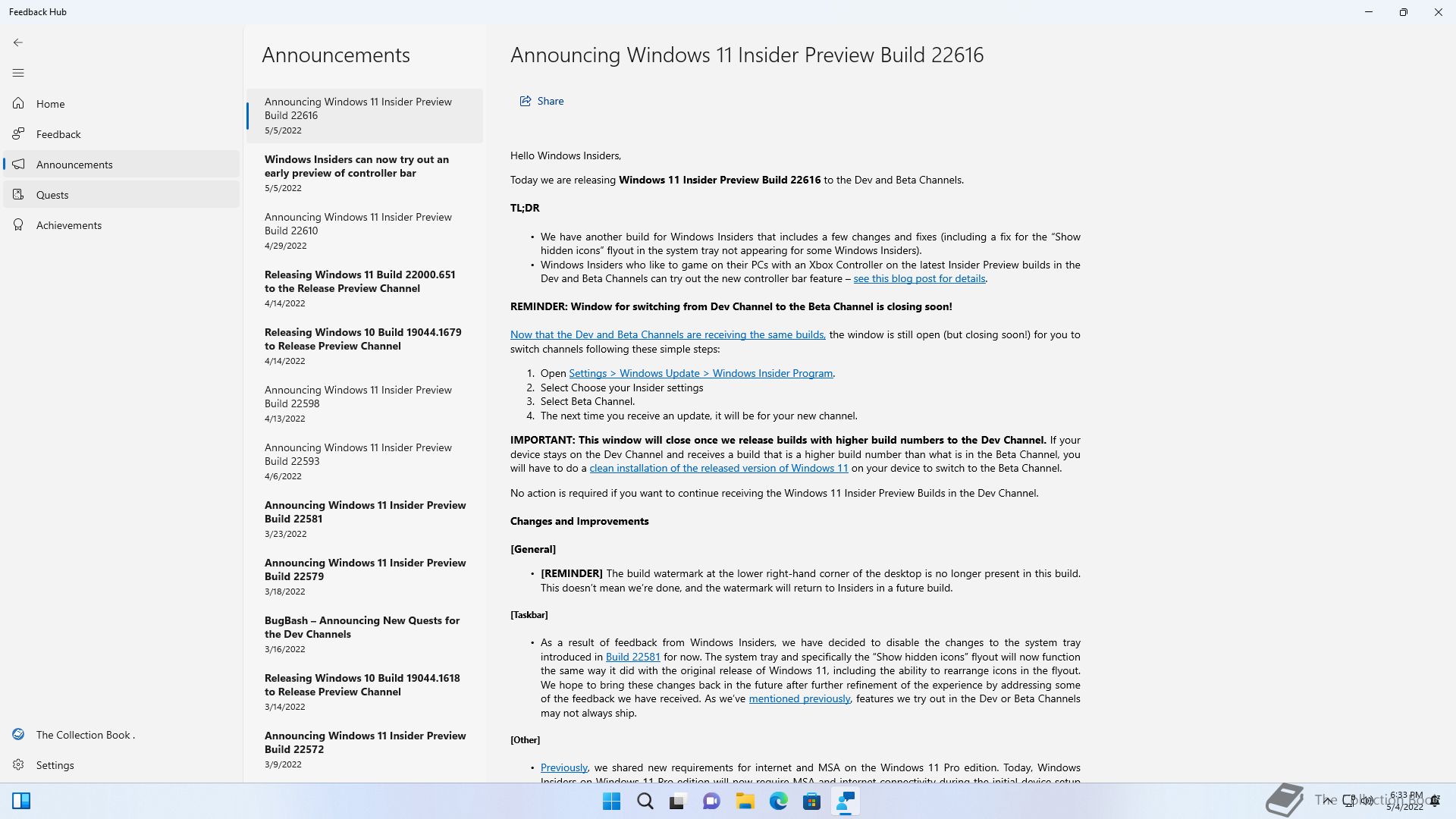Open Widgets panel from taskbar
This screenshot has height=819, width=1456.
tap(21, 801)
